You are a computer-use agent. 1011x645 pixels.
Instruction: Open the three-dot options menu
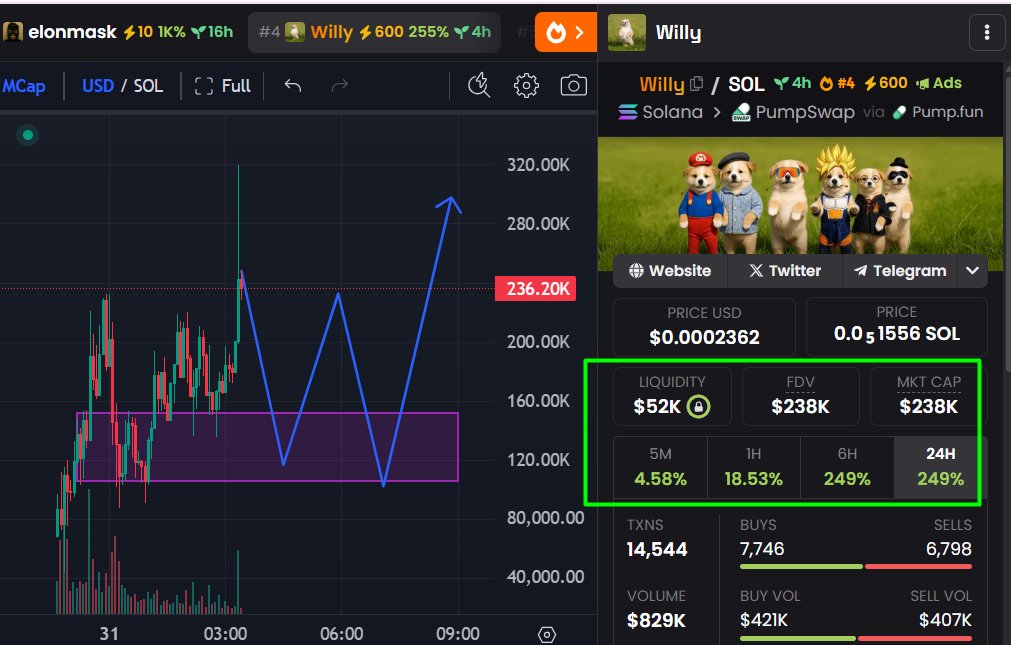coord(986,32)
